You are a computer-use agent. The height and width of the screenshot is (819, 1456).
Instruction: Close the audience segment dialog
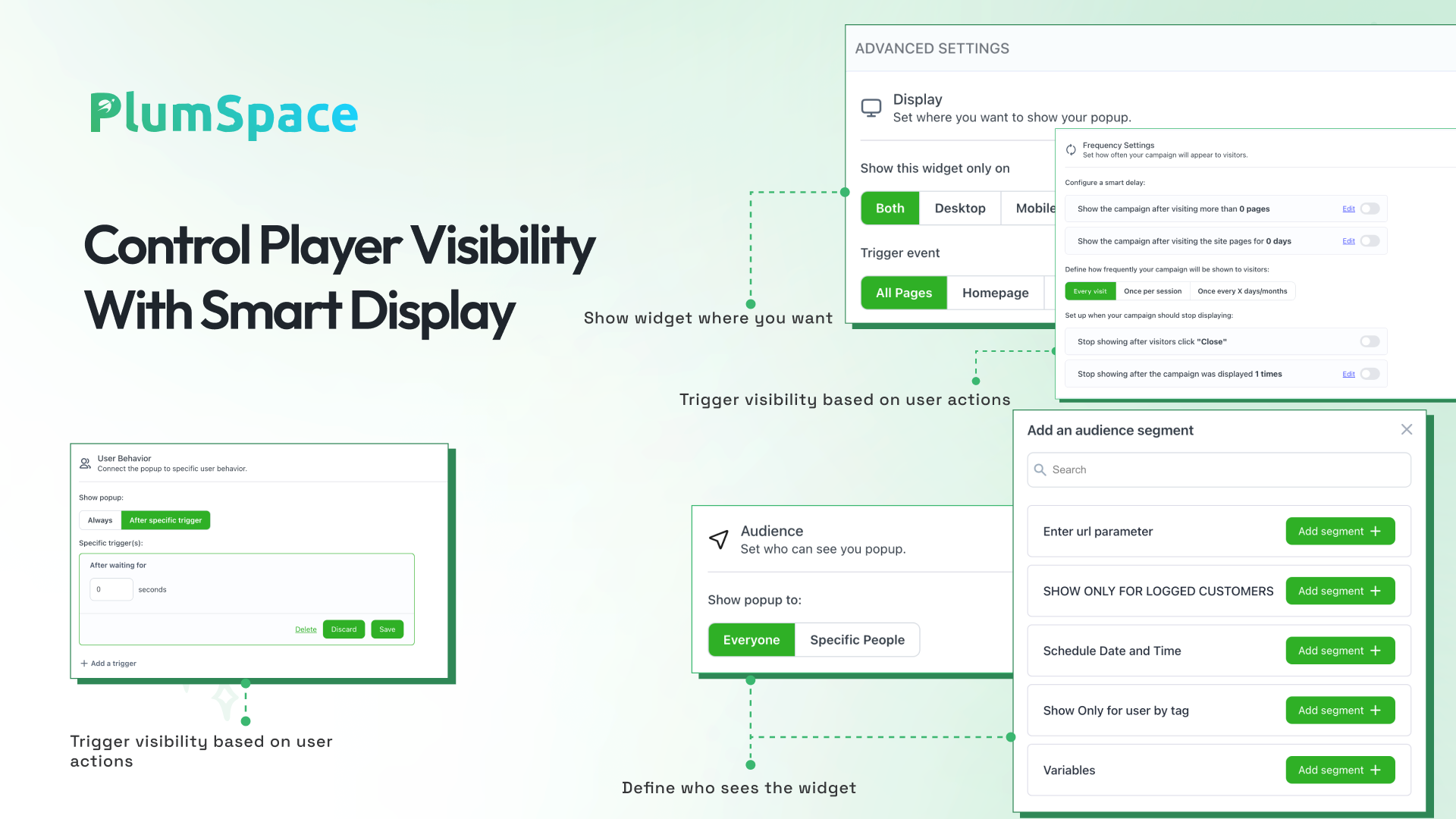coord(1406,430)
